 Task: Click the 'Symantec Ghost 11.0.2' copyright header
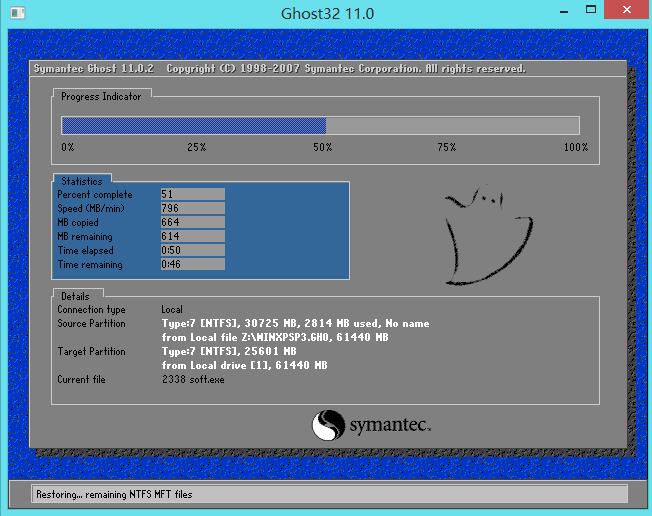(279, 69)
